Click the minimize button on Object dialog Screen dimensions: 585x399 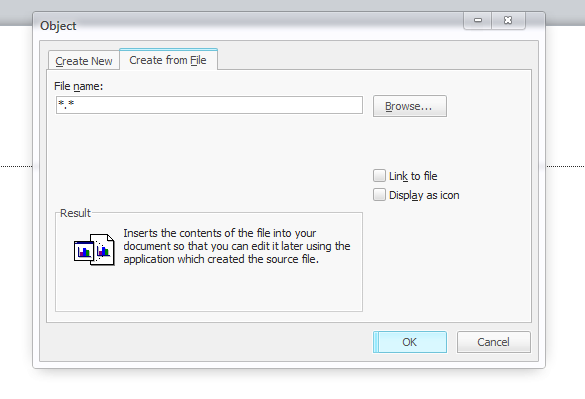point(478,20)
